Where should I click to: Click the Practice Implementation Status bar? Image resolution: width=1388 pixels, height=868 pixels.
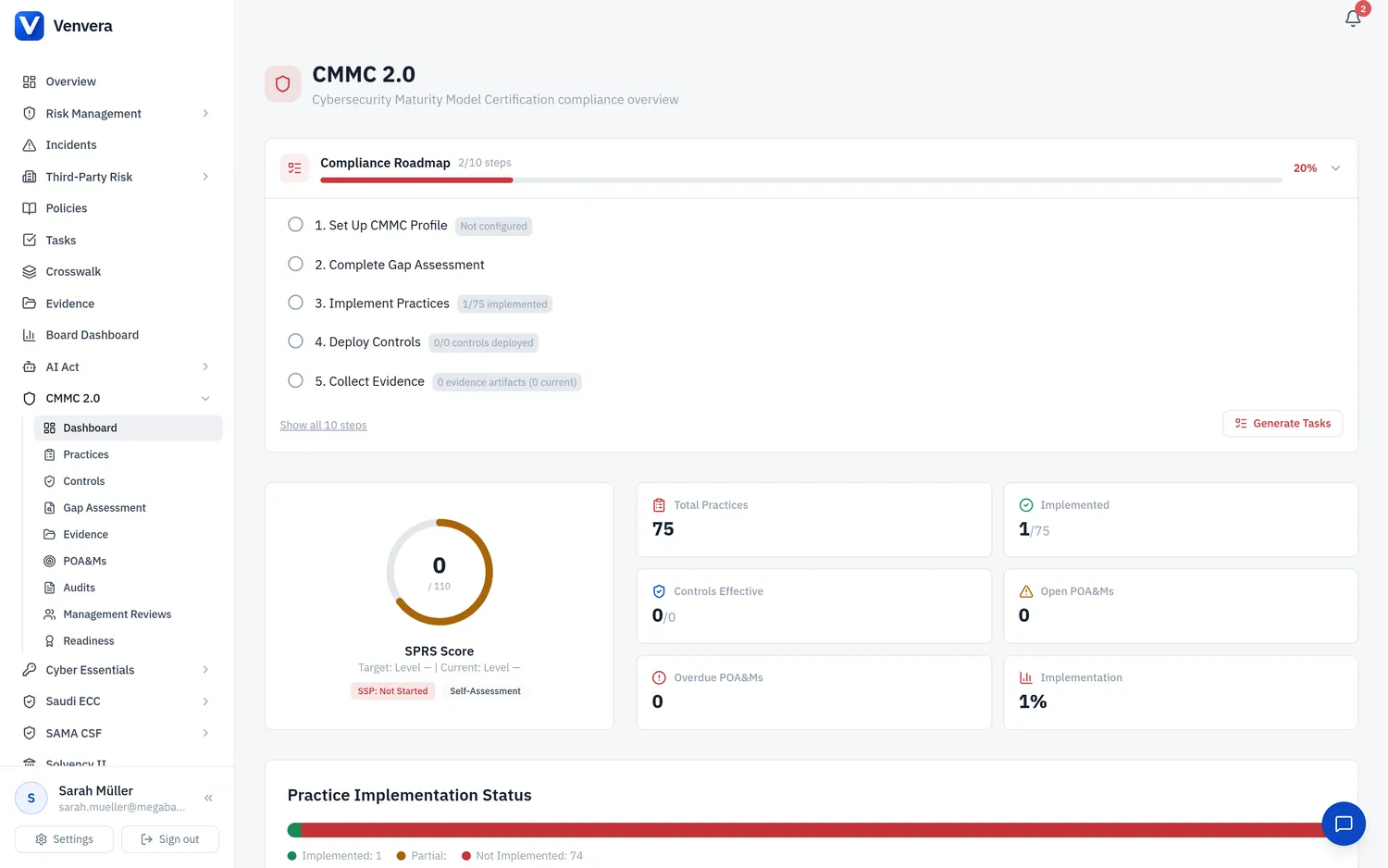tap(812, 830)
